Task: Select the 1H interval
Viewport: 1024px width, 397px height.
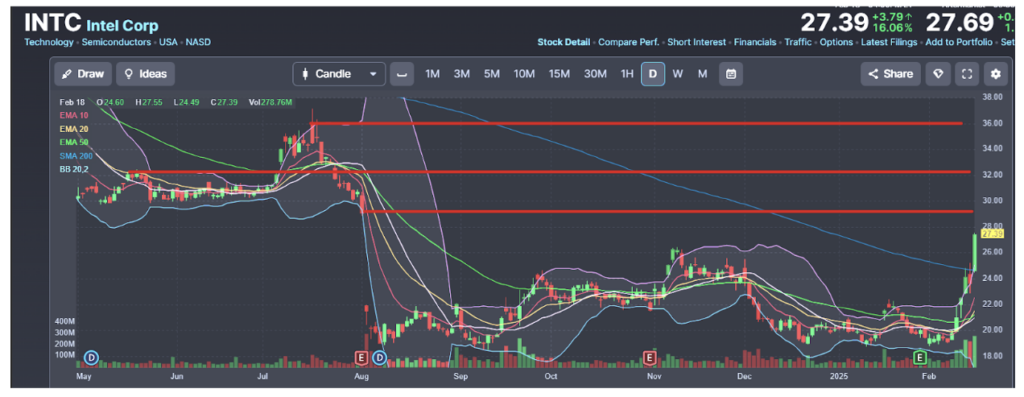Action: tap(627, 74)
